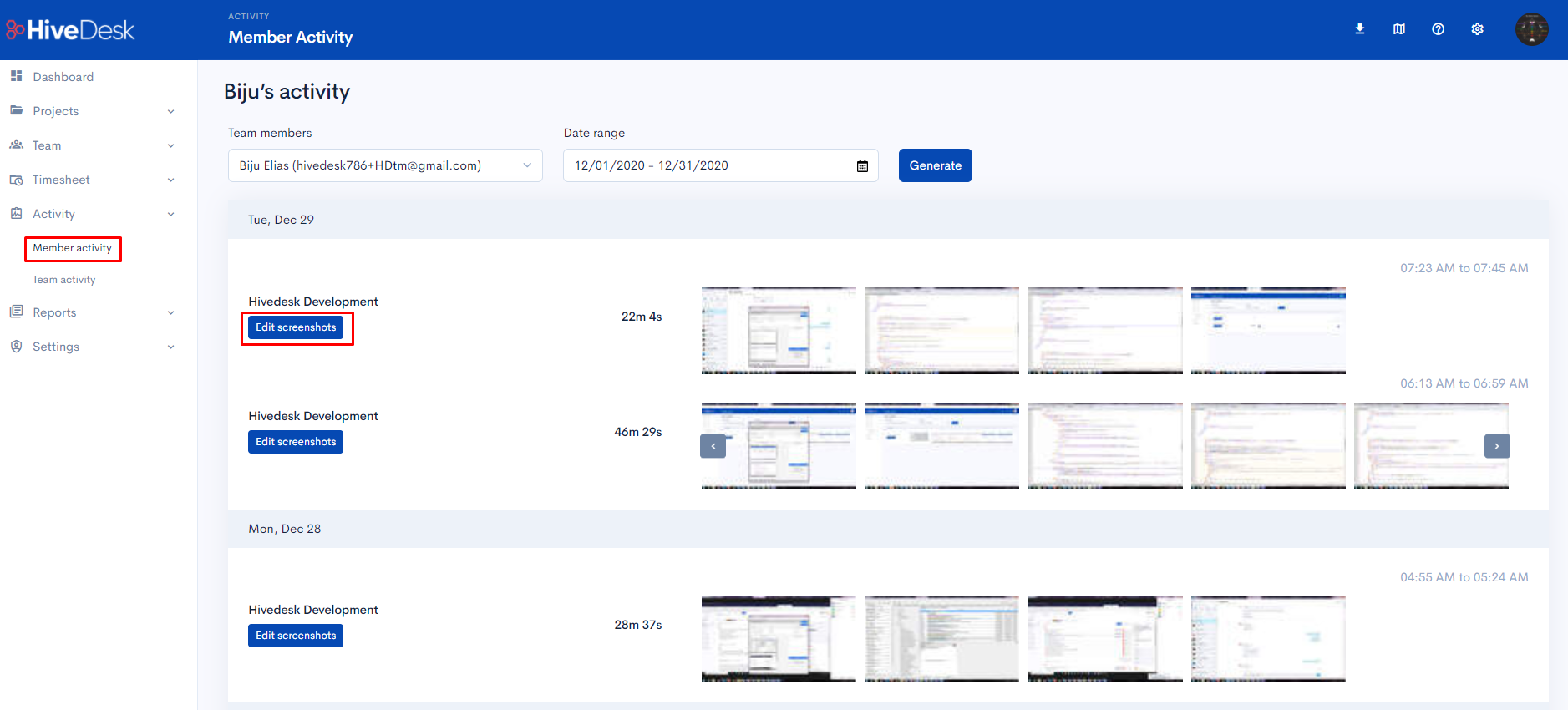Expand the Settings menu chevron
Image resolution: width=1568 pixels, height=710 pixels.
pos(171,347)
